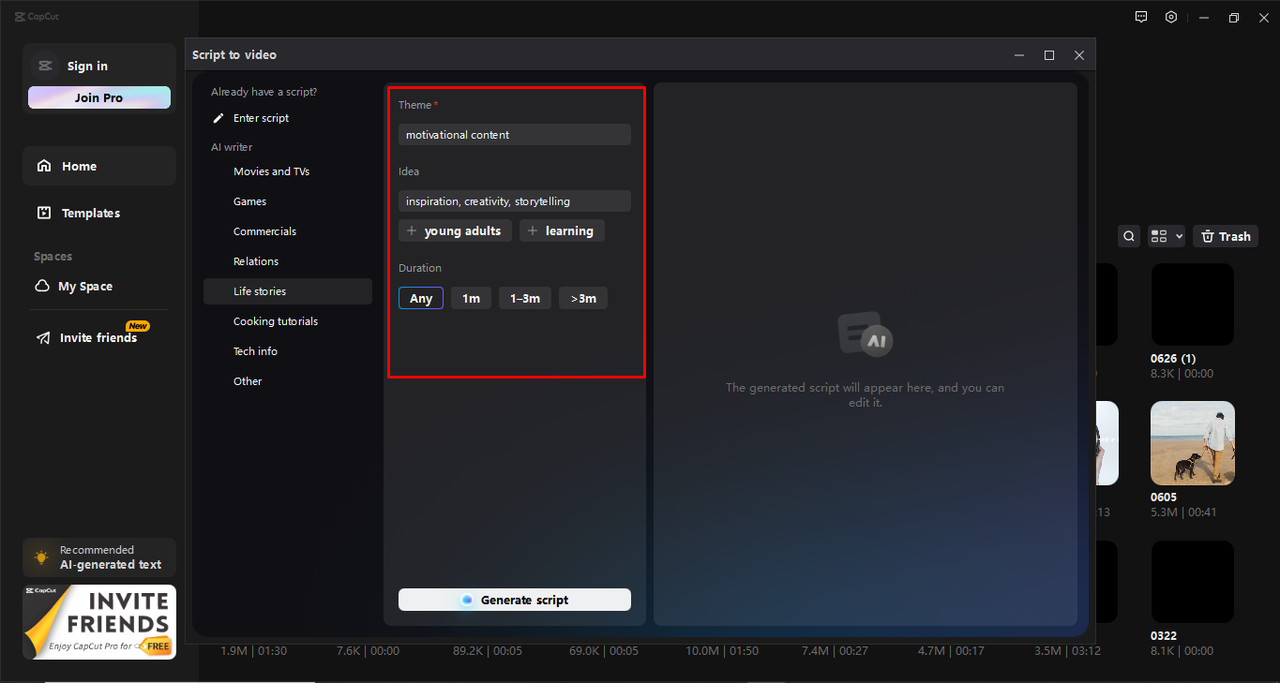Screen dimensions: 1280x683
Task: Click the CapCut profile avatar icon
Action: click(44, 66)
